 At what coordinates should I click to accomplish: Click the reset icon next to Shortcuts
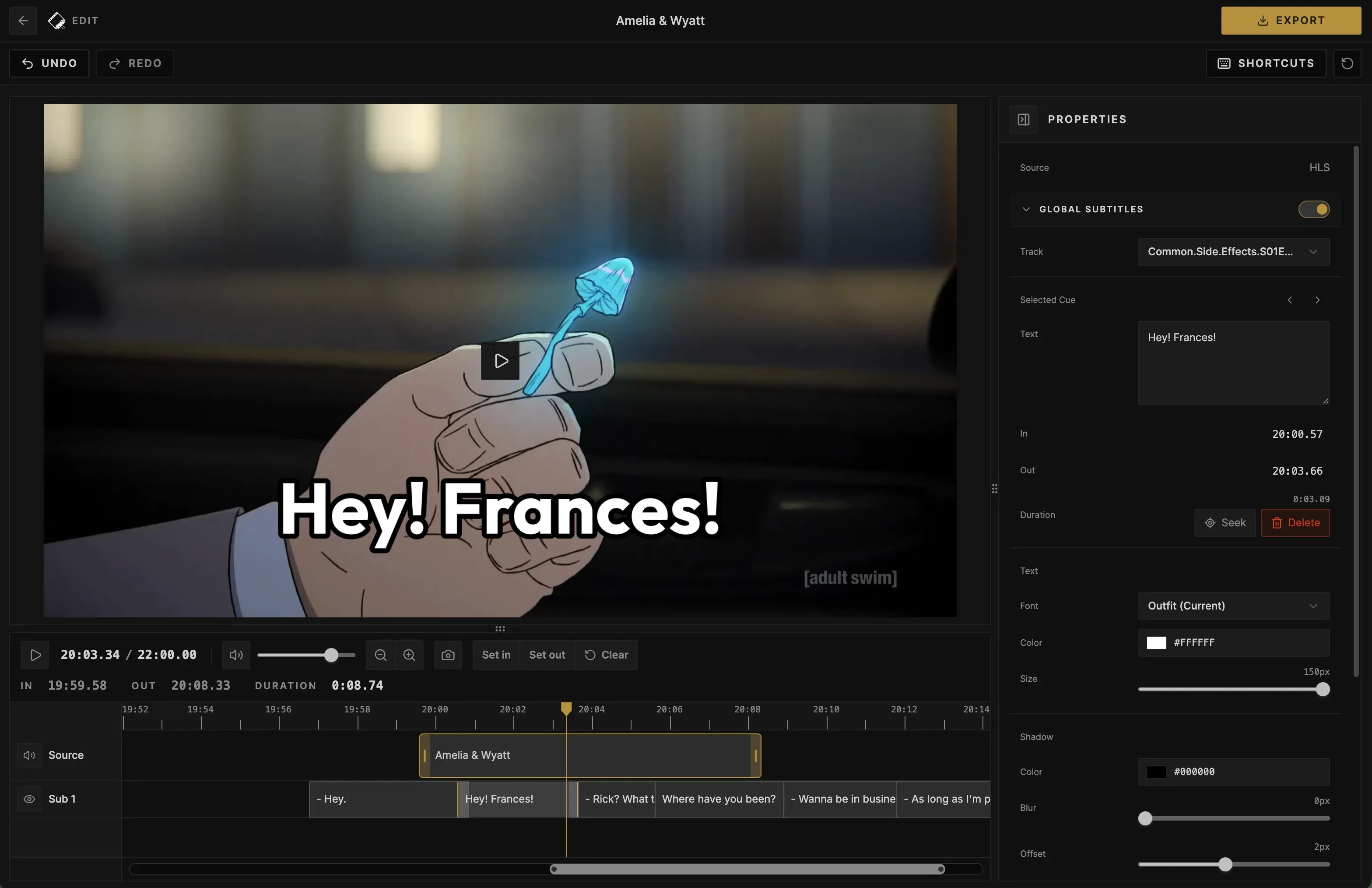click(1347, 63)
